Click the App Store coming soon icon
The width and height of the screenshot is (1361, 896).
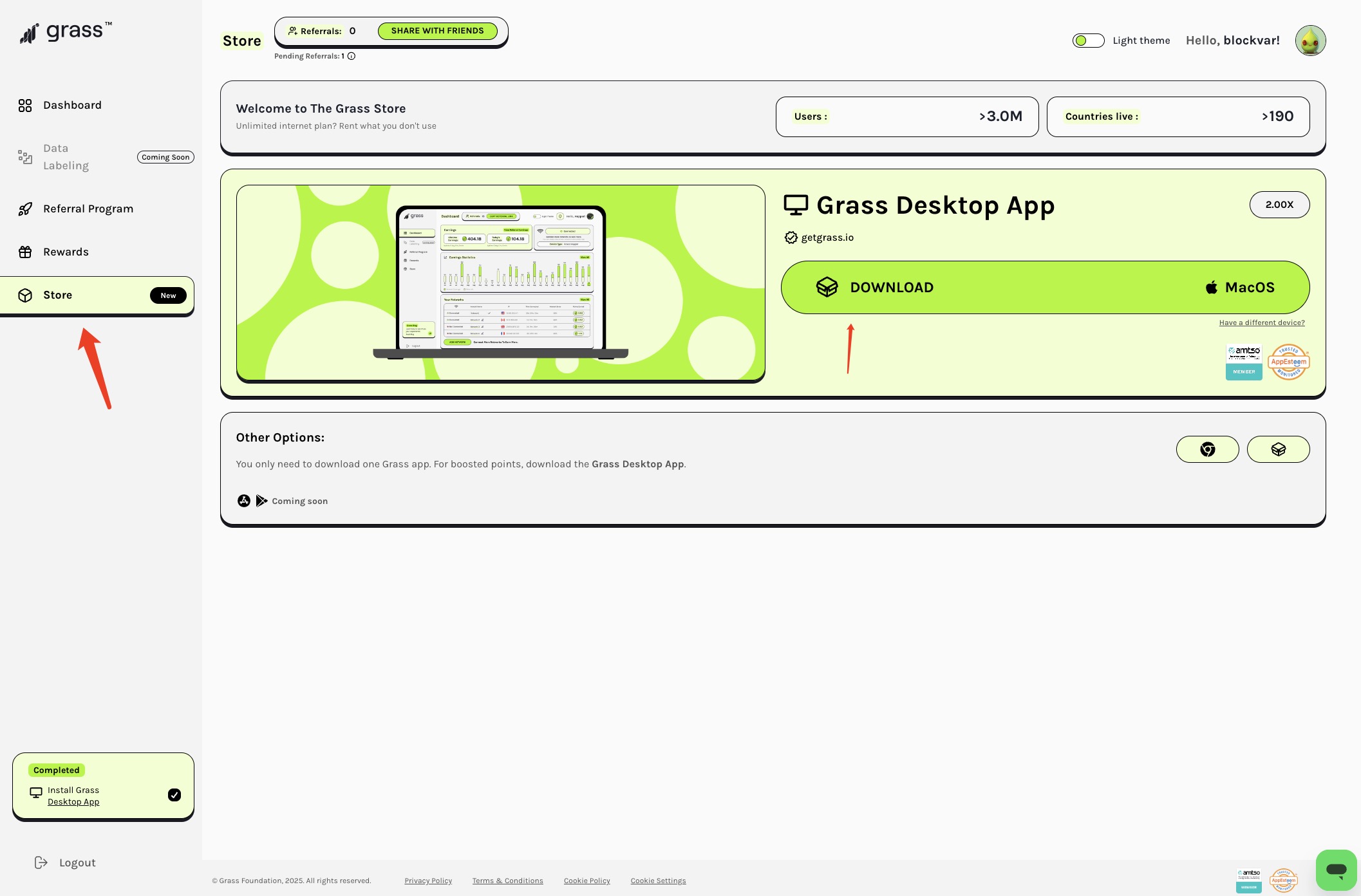click(244, 501)
